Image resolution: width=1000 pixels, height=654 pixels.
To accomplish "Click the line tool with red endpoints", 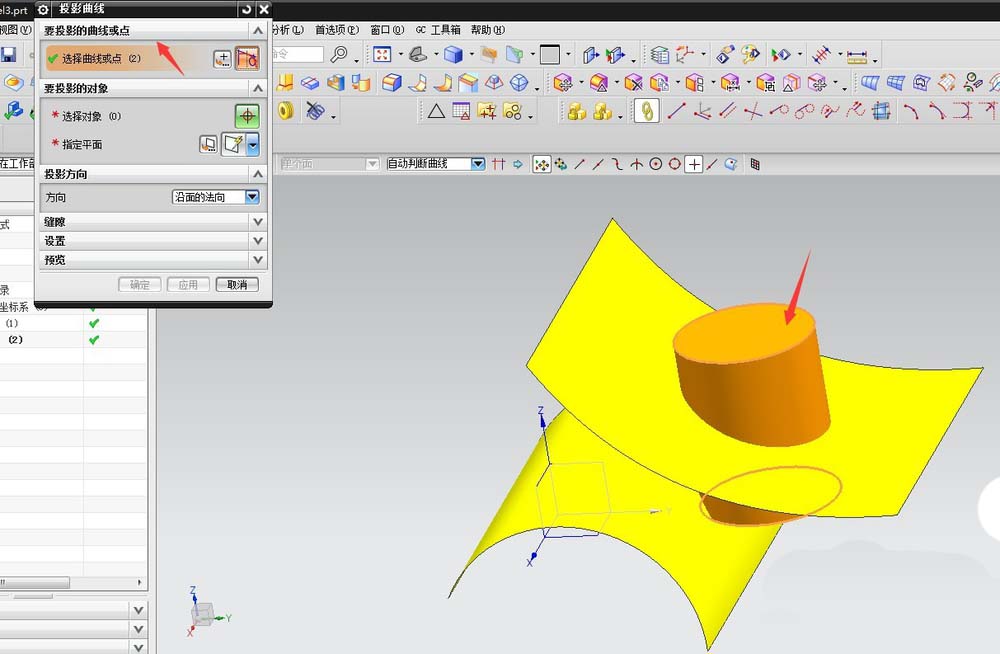I will [x=677, y=111].
